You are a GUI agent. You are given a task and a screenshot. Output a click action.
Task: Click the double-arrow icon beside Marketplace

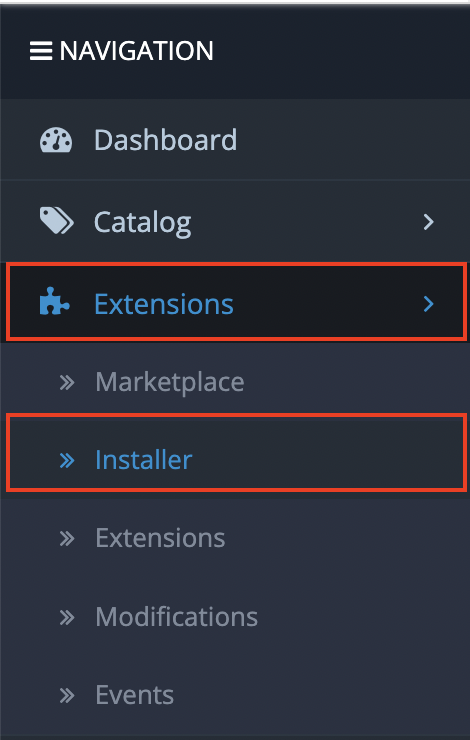point(67,382)
